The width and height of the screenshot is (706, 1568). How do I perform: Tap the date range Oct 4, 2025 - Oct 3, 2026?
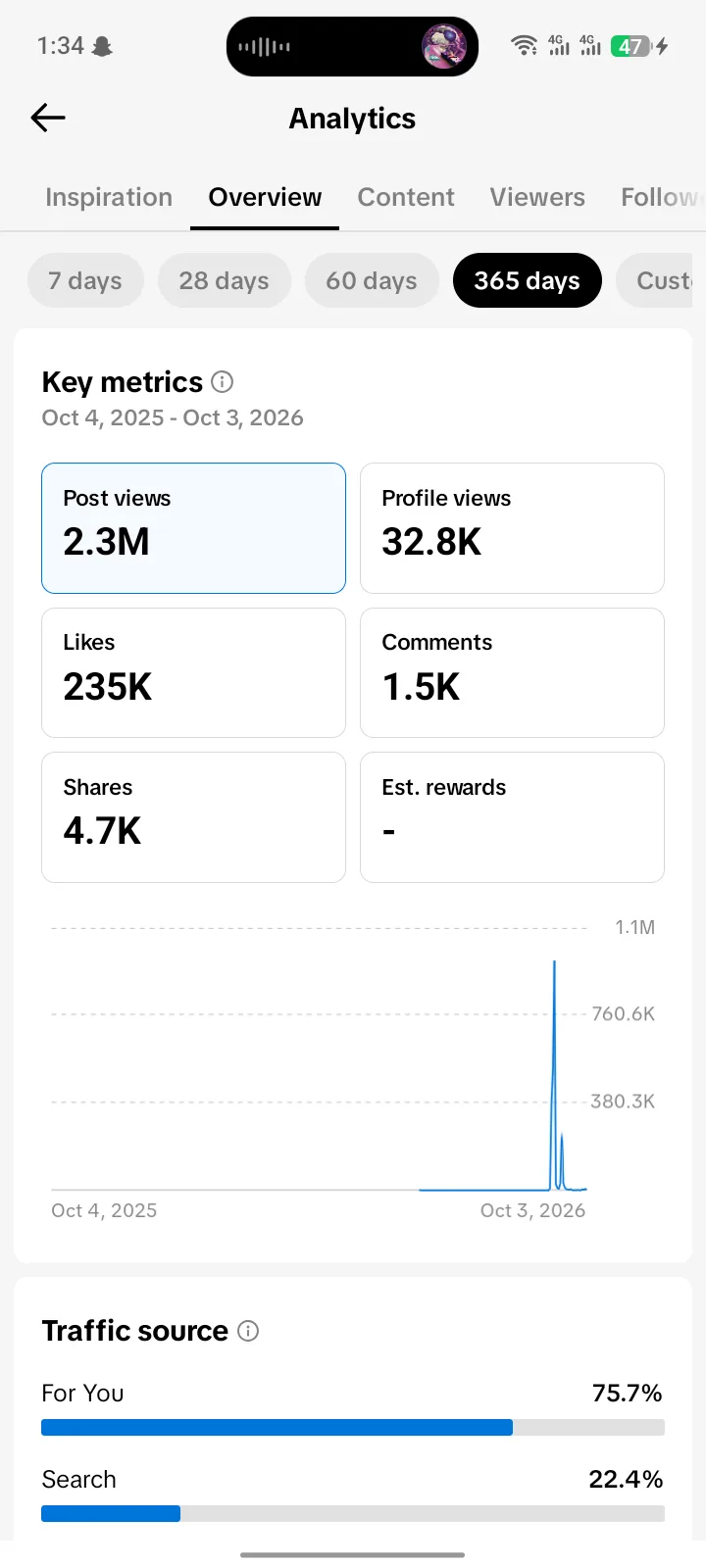pyautogui.click(x=173, y=417)
